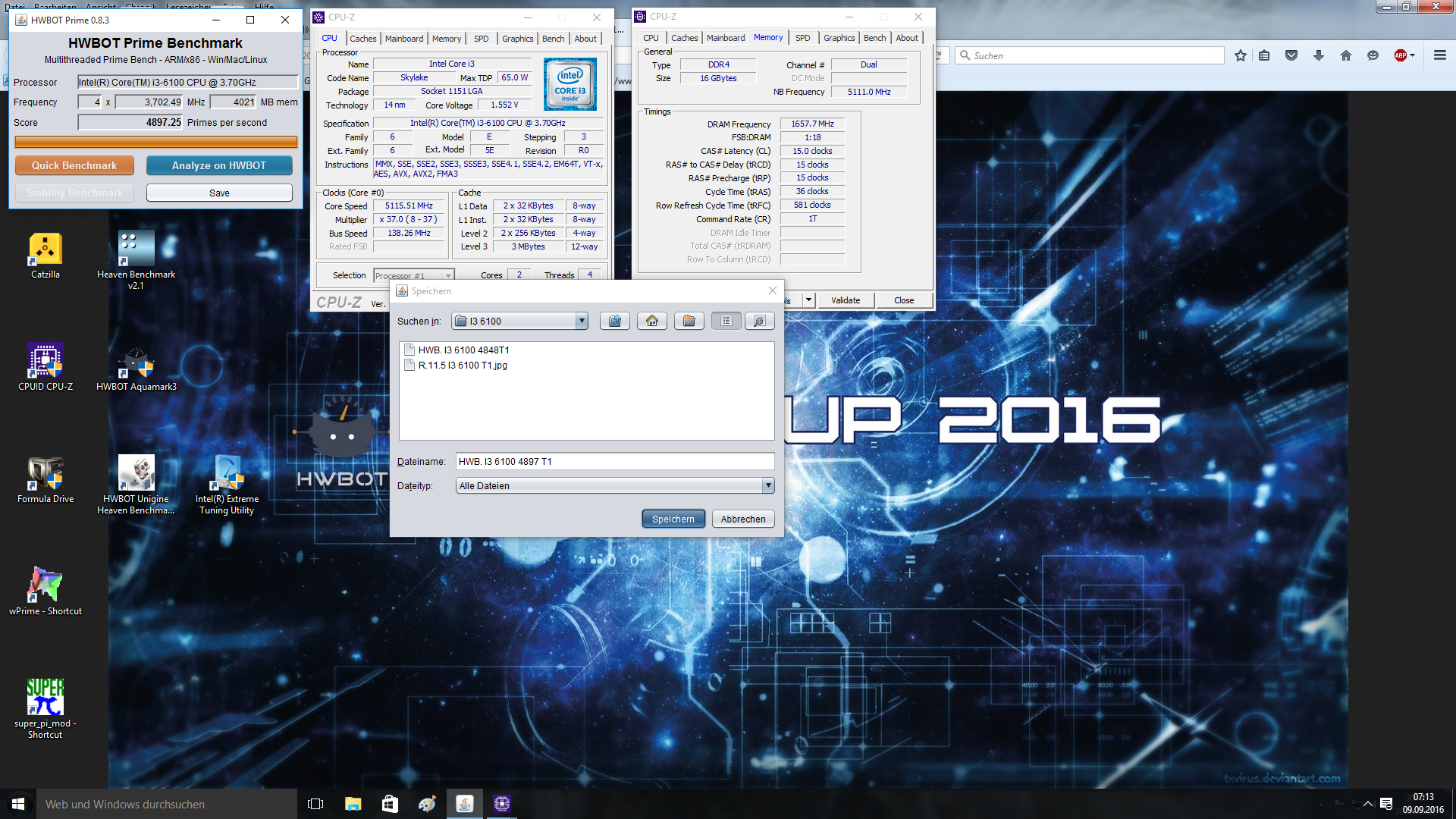Open Tools dropdown arrow in CPU-Z Memory window
1456x819 pixels.
(x=808, y=300)
